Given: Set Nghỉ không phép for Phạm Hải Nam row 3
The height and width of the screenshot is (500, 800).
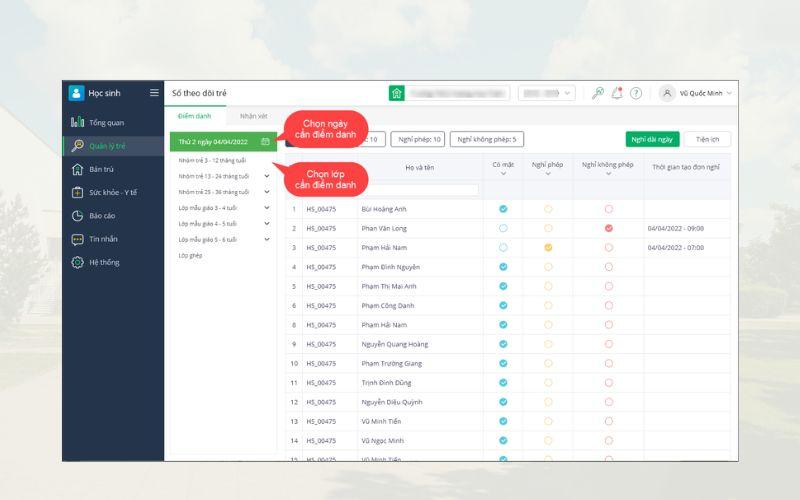Looking at the screenshot, I should 608,247.
